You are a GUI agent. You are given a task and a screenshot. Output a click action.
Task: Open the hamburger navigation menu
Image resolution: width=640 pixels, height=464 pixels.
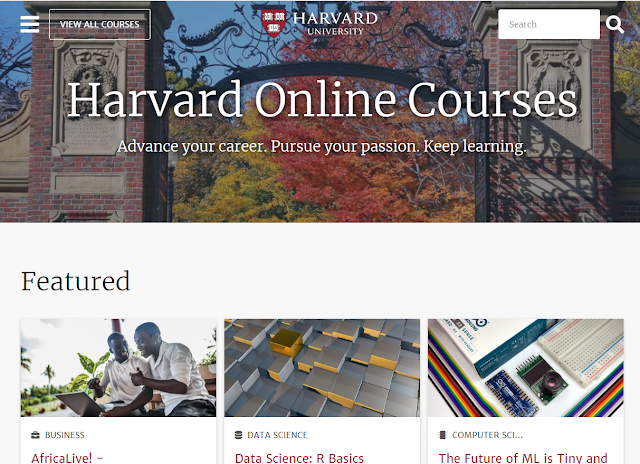[30, 24]
